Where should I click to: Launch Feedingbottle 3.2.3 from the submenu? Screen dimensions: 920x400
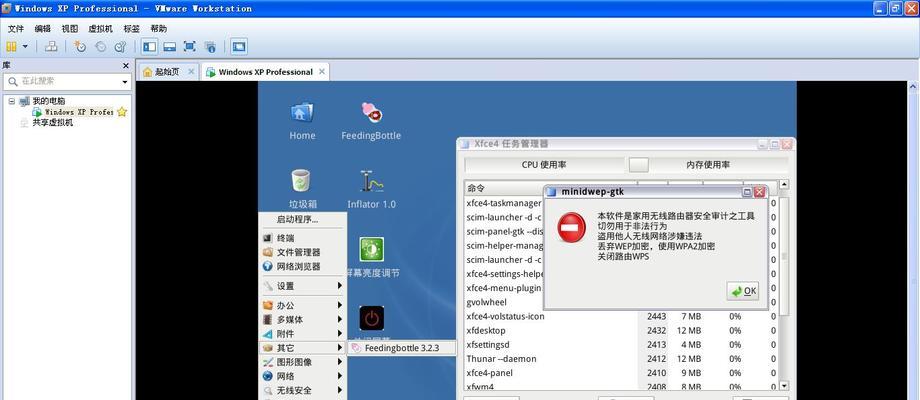click(402, 348)
